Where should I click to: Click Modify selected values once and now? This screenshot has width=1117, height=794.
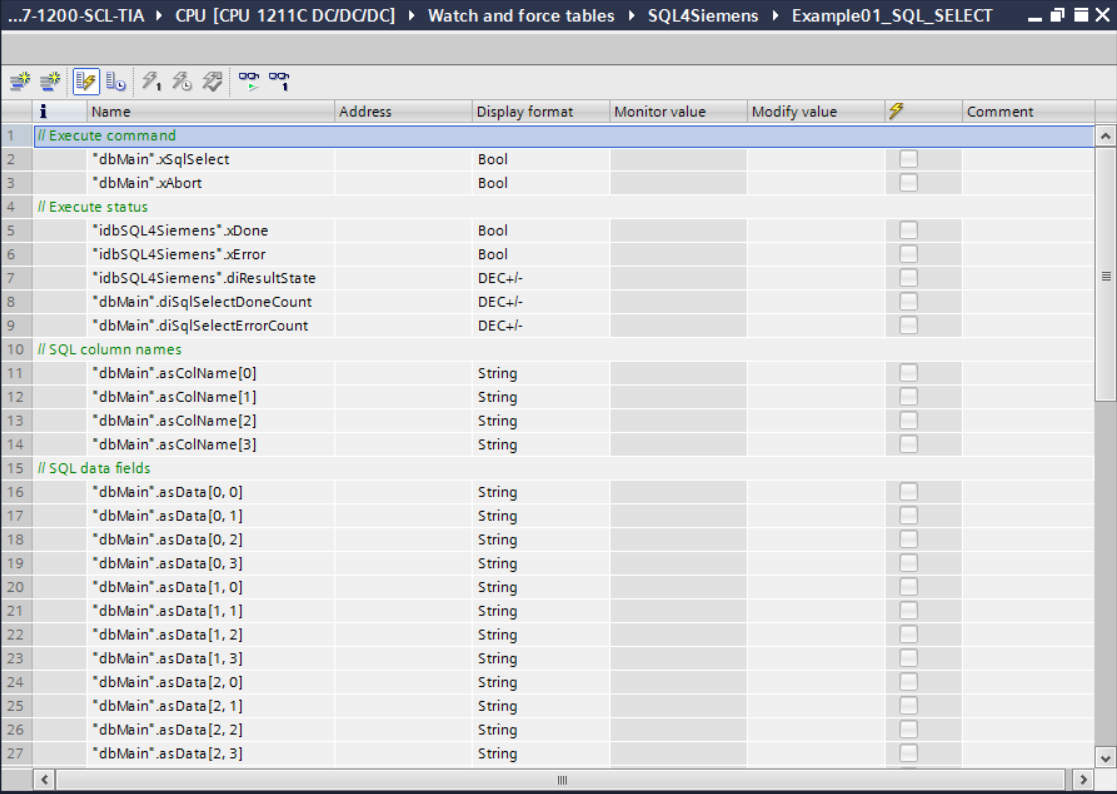tap(152, 81)
